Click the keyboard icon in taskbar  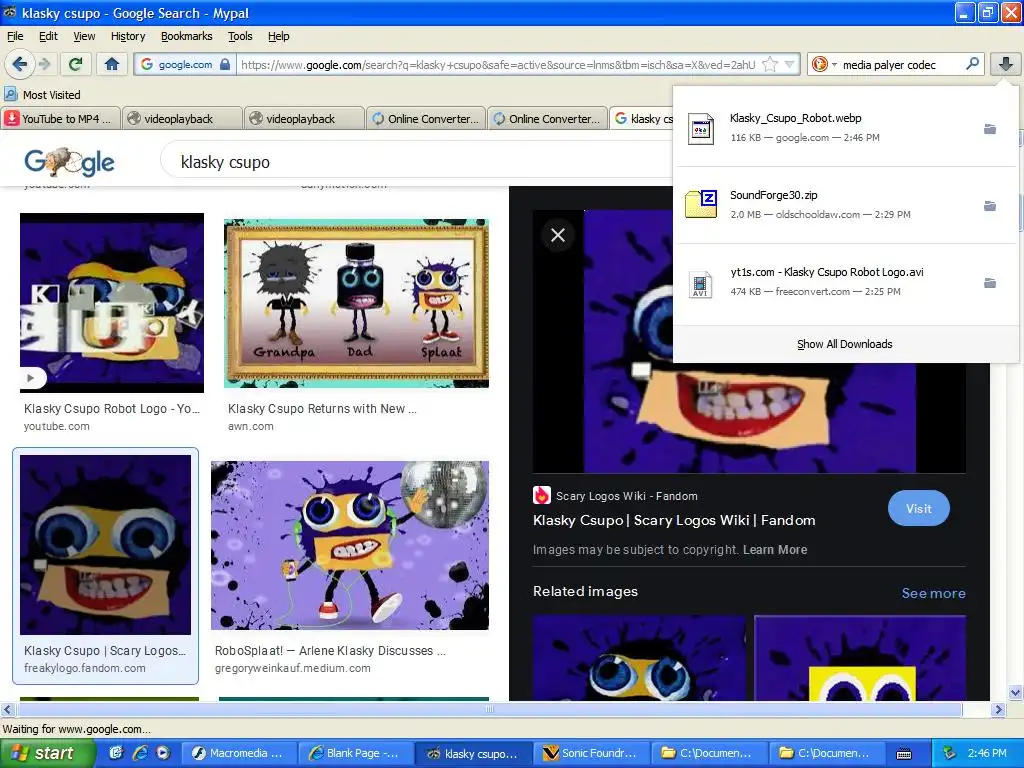(904, 754)
